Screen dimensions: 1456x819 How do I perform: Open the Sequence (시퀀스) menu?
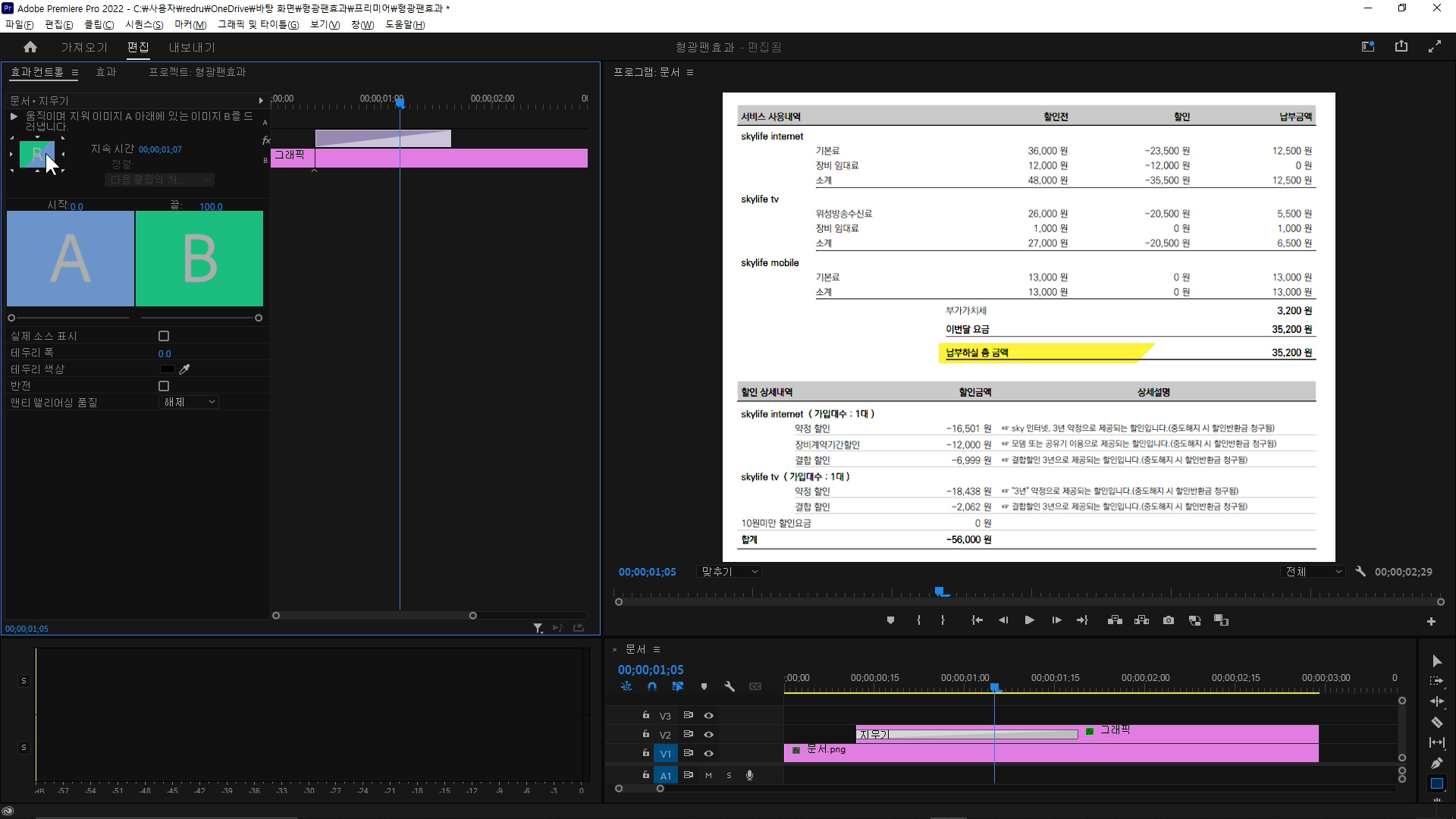pyautogui.click(x=144, y=24)
